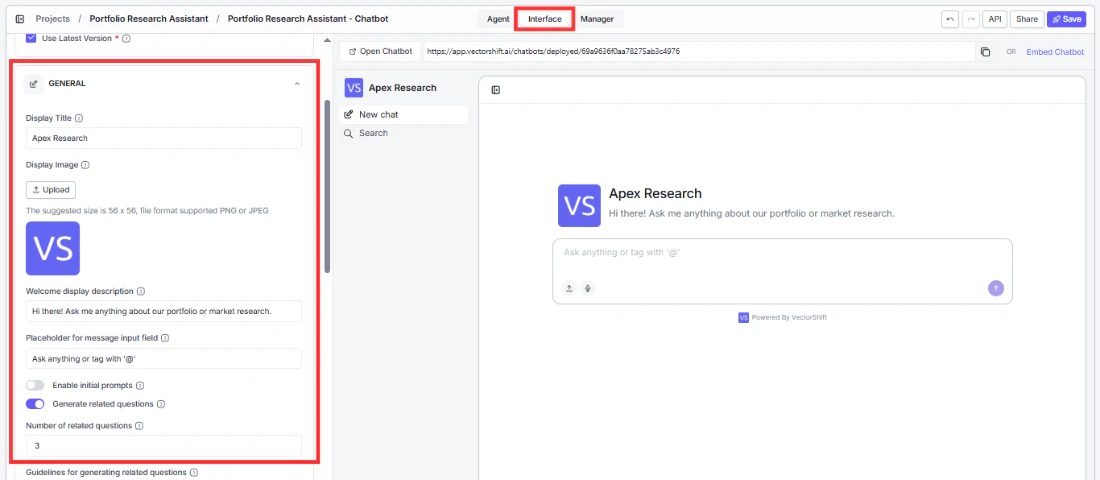Click the Display Image info icon

[x=85, y=166]
